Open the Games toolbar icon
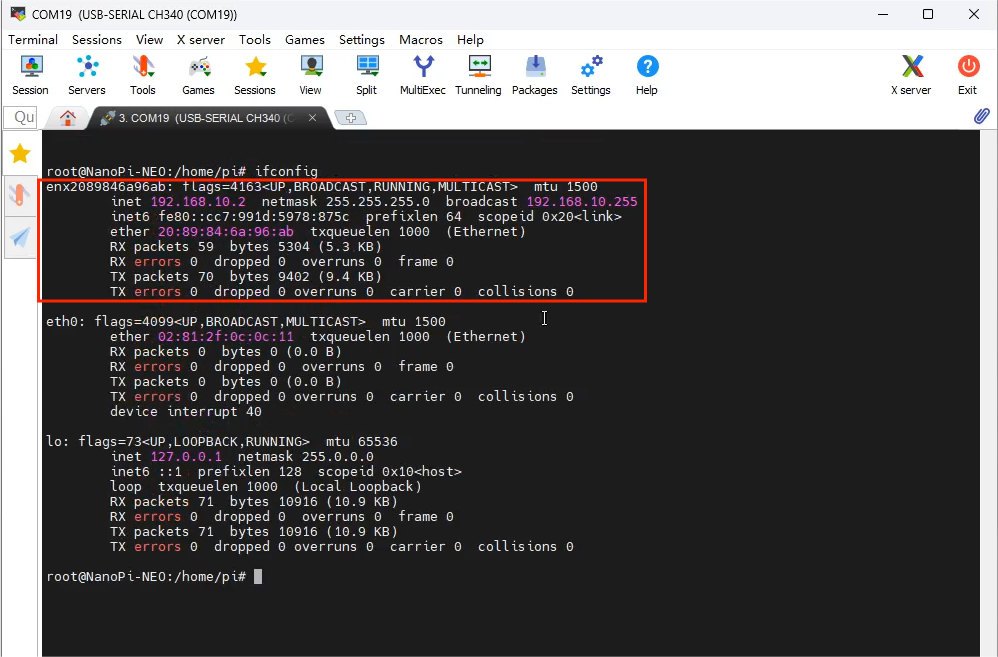 coord(199,75)
